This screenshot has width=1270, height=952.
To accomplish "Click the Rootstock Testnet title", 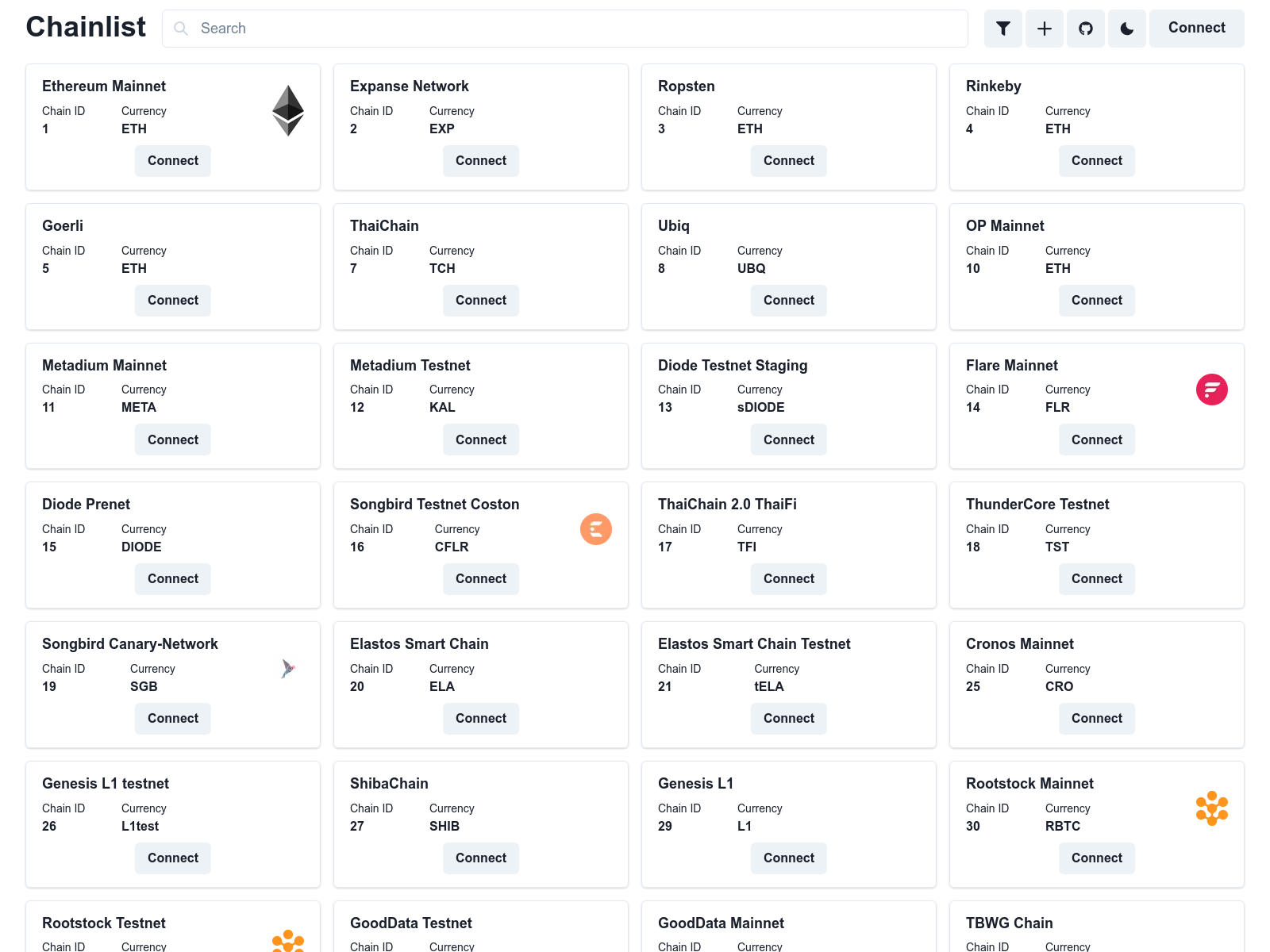I will tap(104, 923).
